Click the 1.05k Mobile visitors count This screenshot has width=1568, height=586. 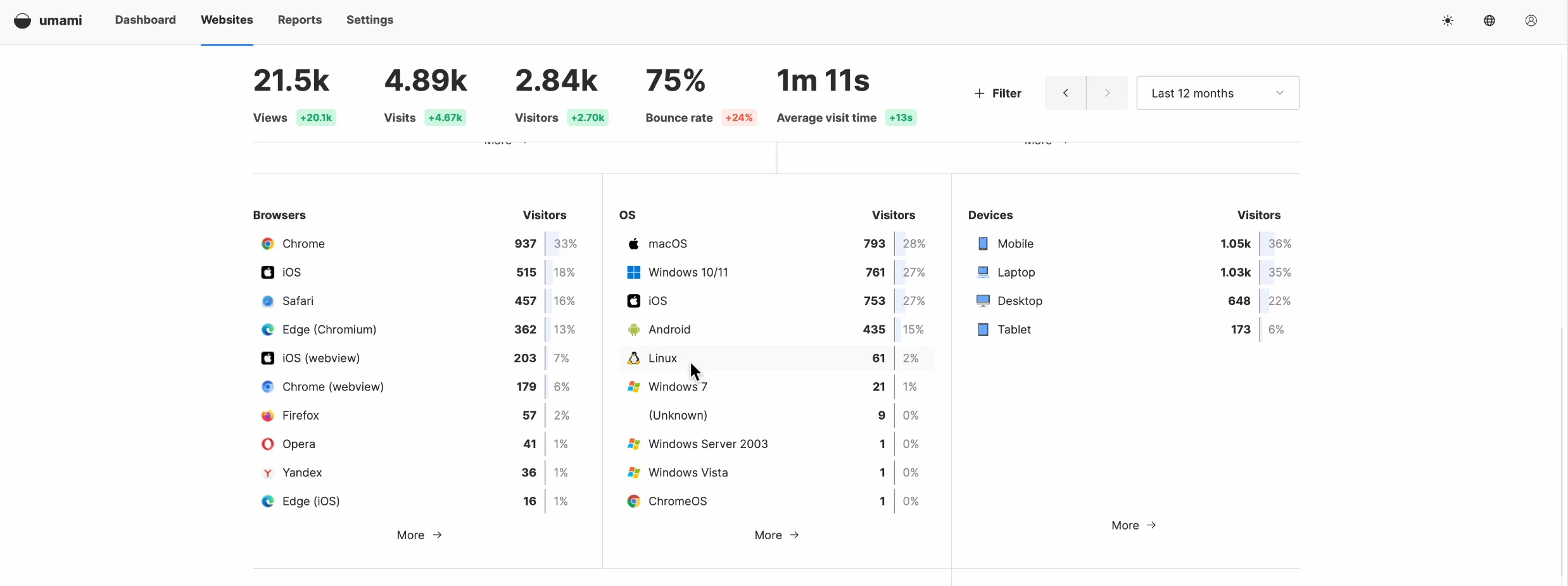click(1235, 244)
